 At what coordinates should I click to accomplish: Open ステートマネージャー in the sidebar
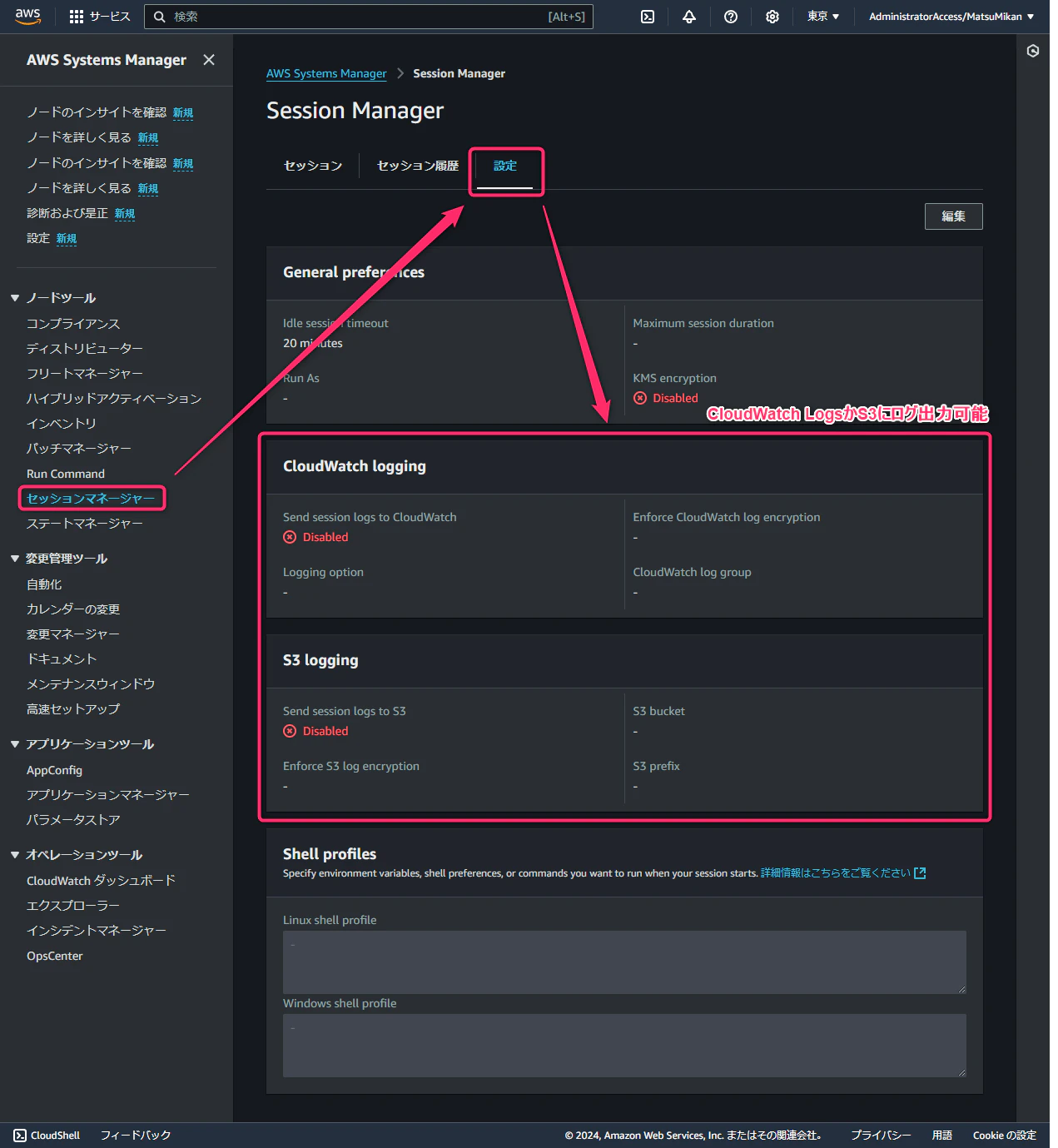[x=85, y=524]
